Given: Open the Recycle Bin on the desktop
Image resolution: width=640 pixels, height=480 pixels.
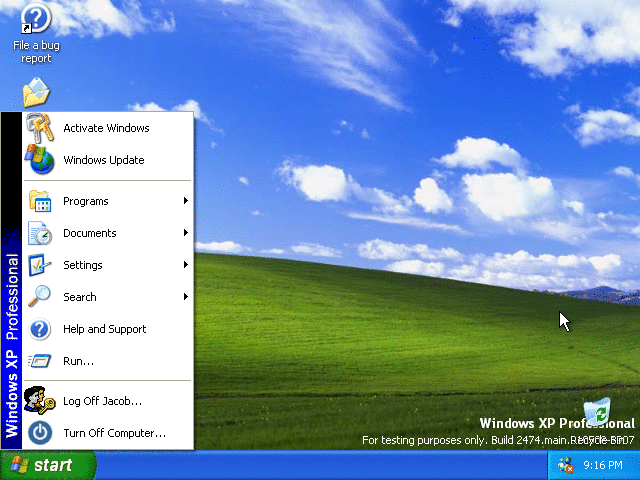Looking at the screenshot, I should pos(597,412).
